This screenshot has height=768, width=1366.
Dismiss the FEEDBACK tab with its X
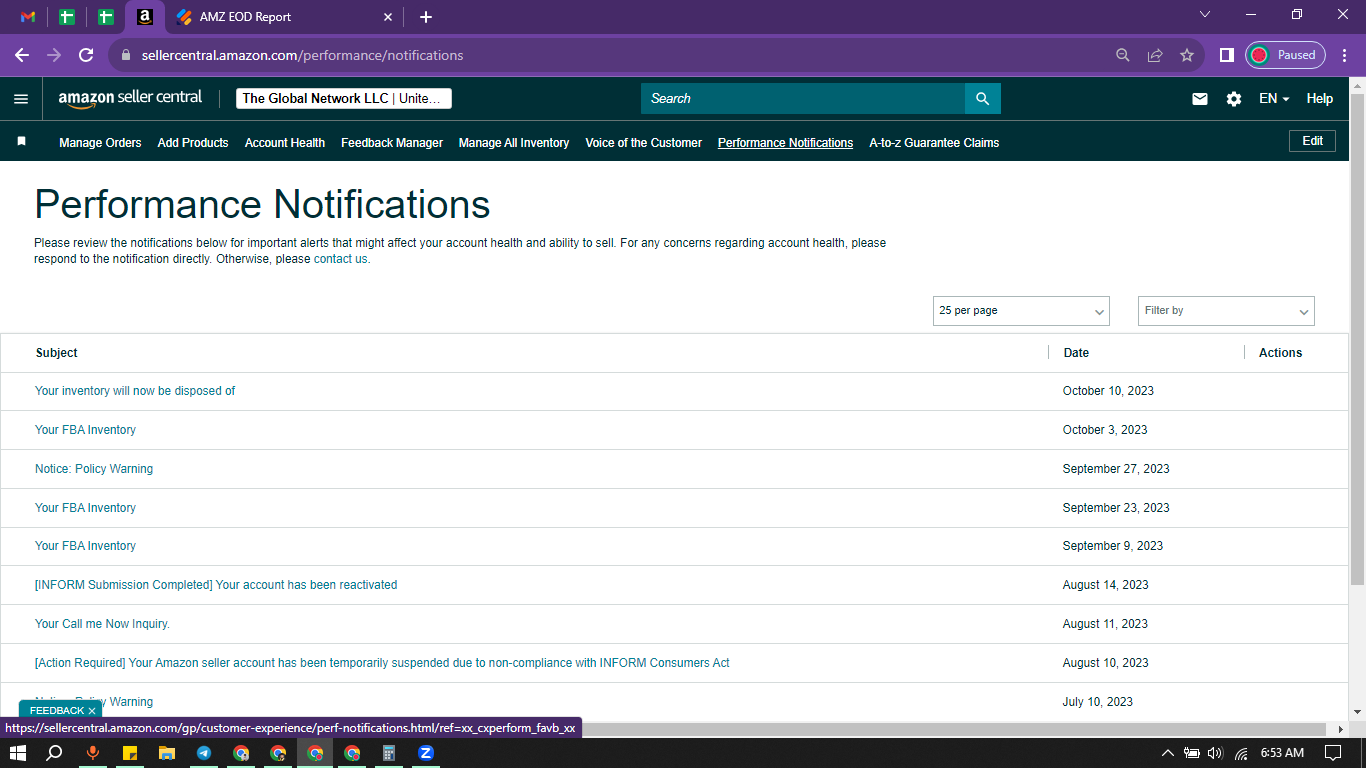pos(91,711)
